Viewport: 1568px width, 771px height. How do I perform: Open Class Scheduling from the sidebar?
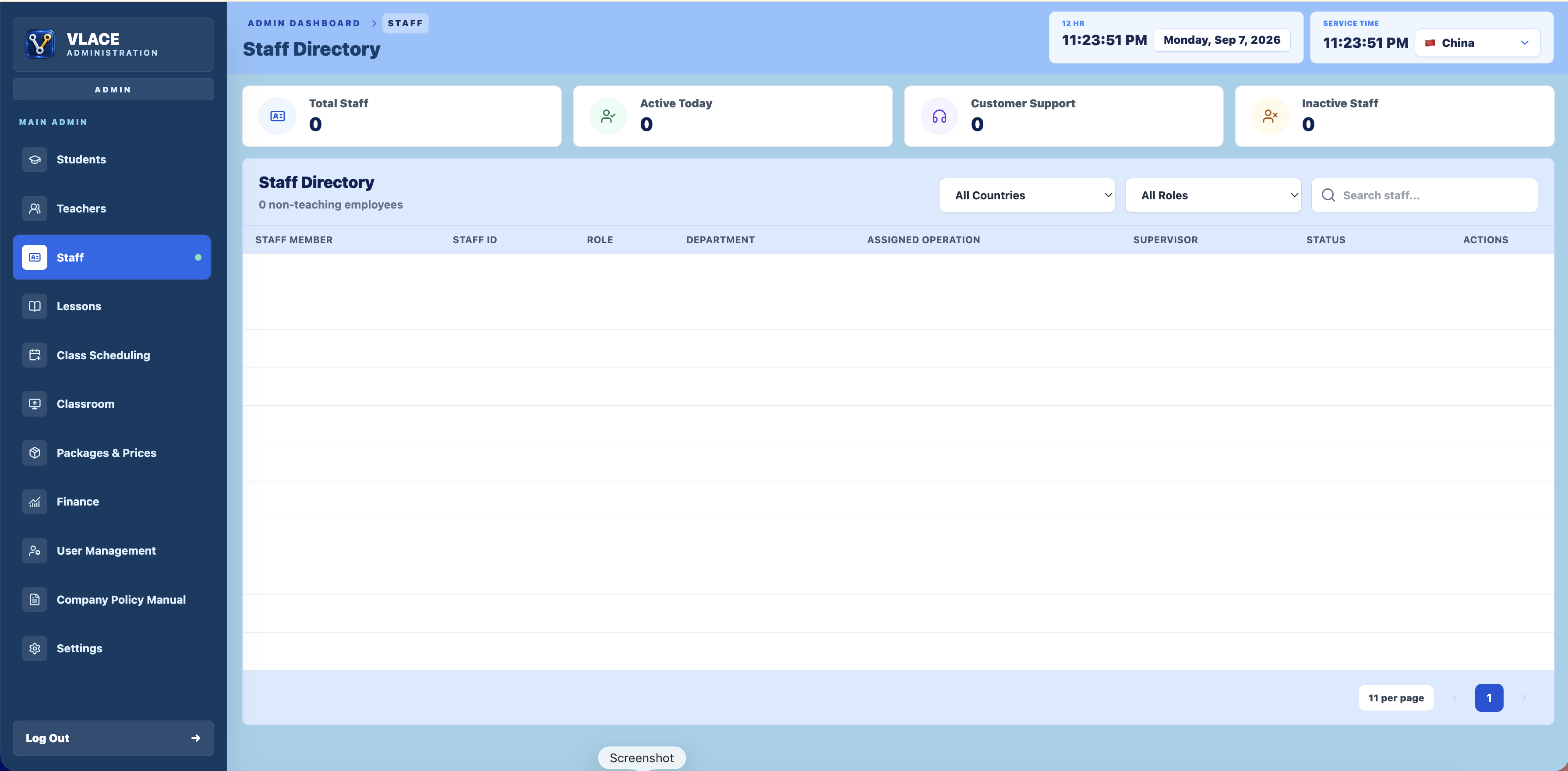pos(112,355)
